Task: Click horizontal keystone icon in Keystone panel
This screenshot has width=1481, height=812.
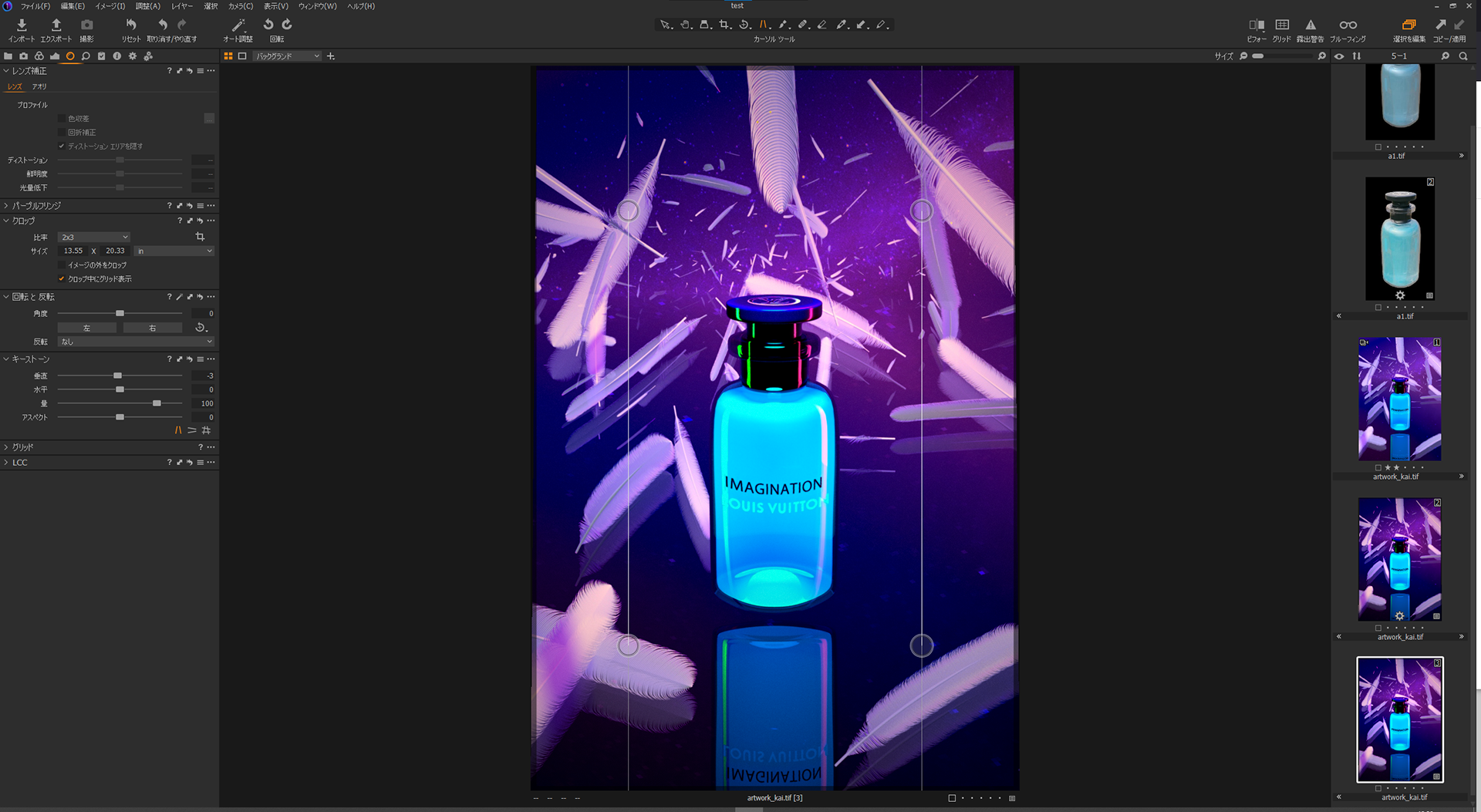Action: pos(192,430)
